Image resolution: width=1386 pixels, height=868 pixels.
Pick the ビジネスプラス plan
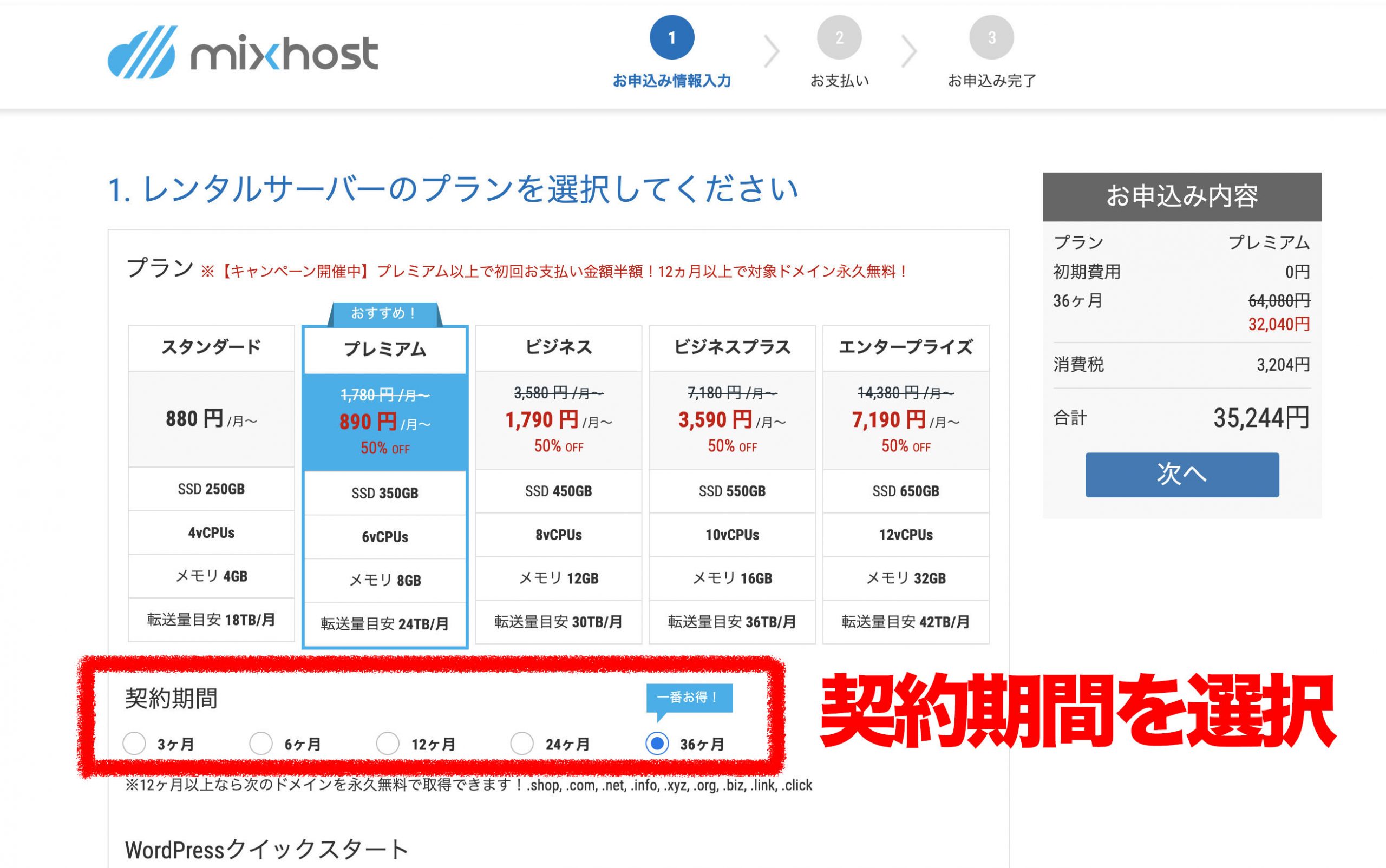732,348
